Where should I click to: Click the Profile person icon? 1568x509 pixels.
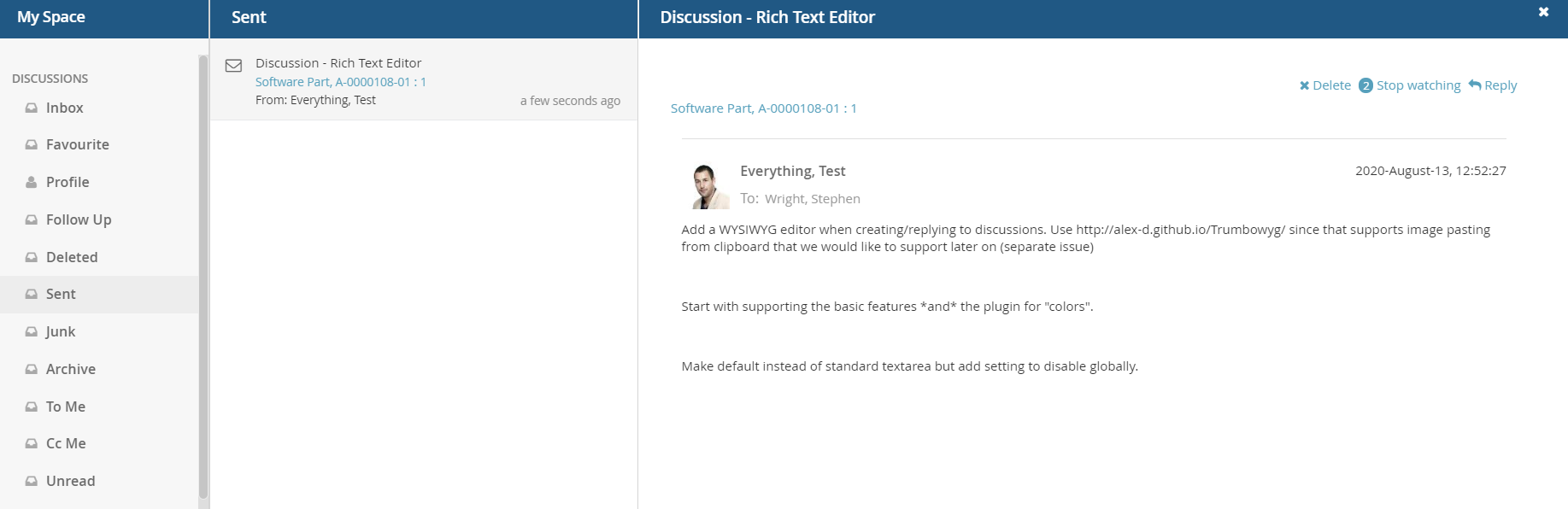(32, 183)
